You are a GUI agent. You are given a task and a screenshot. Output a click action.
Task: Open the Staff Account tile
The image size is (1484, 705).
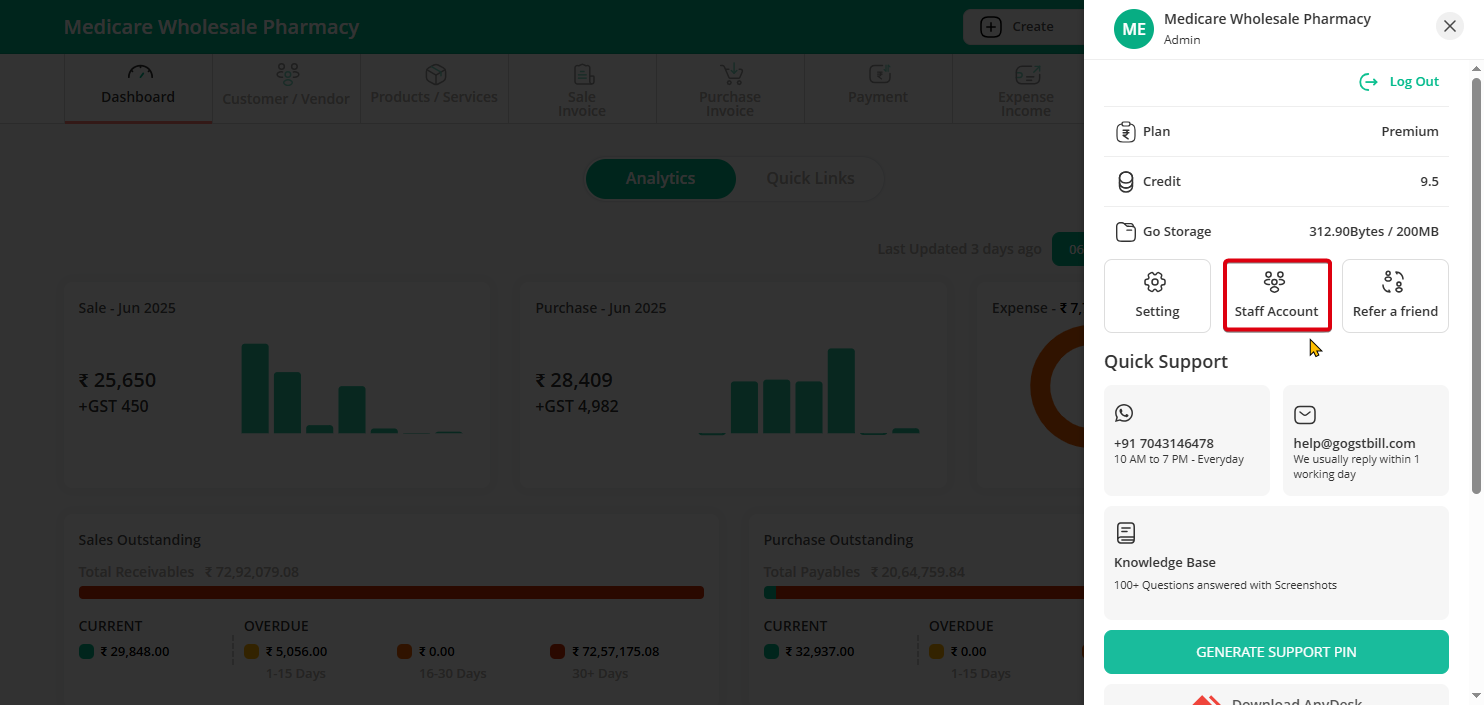1277,296
